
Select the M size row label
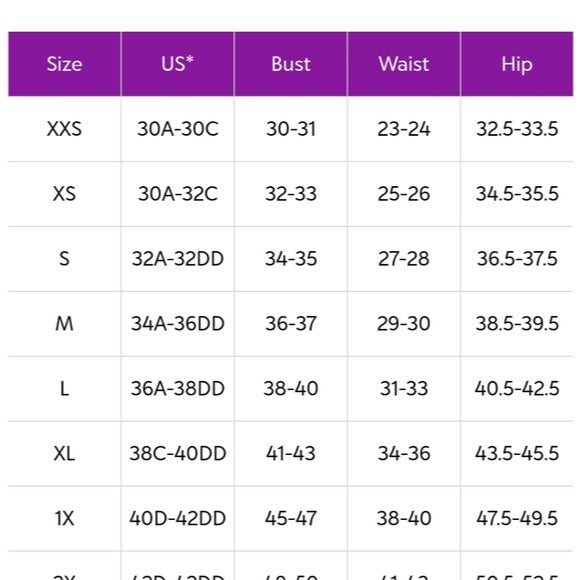tap(64, 324)
